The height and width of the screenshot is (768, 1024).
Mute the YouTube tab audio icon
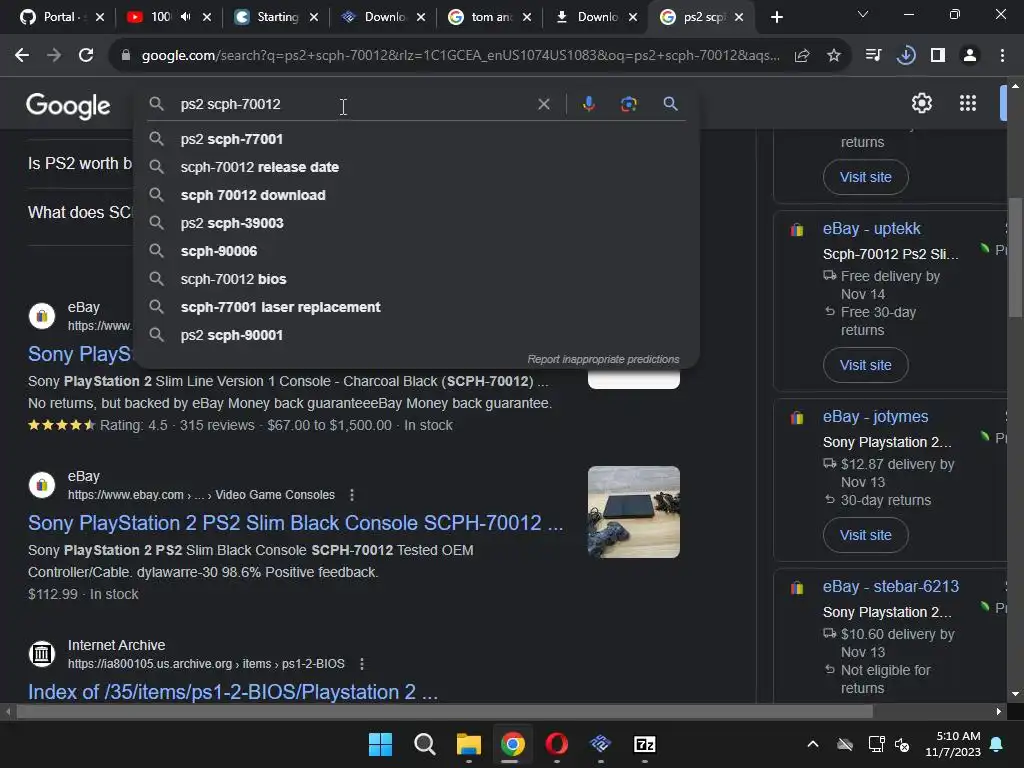tap(185, 17)
